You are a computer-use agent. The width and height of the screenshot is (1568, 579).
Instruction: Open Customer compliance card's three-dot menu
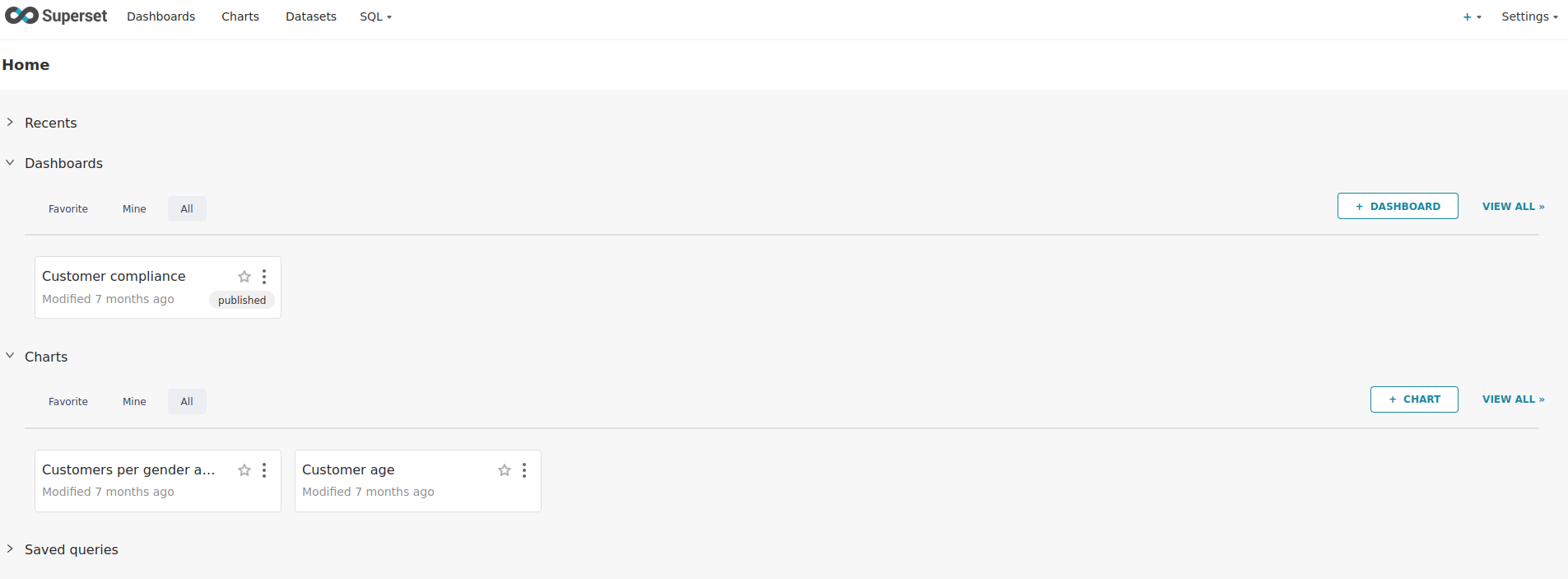264,277
